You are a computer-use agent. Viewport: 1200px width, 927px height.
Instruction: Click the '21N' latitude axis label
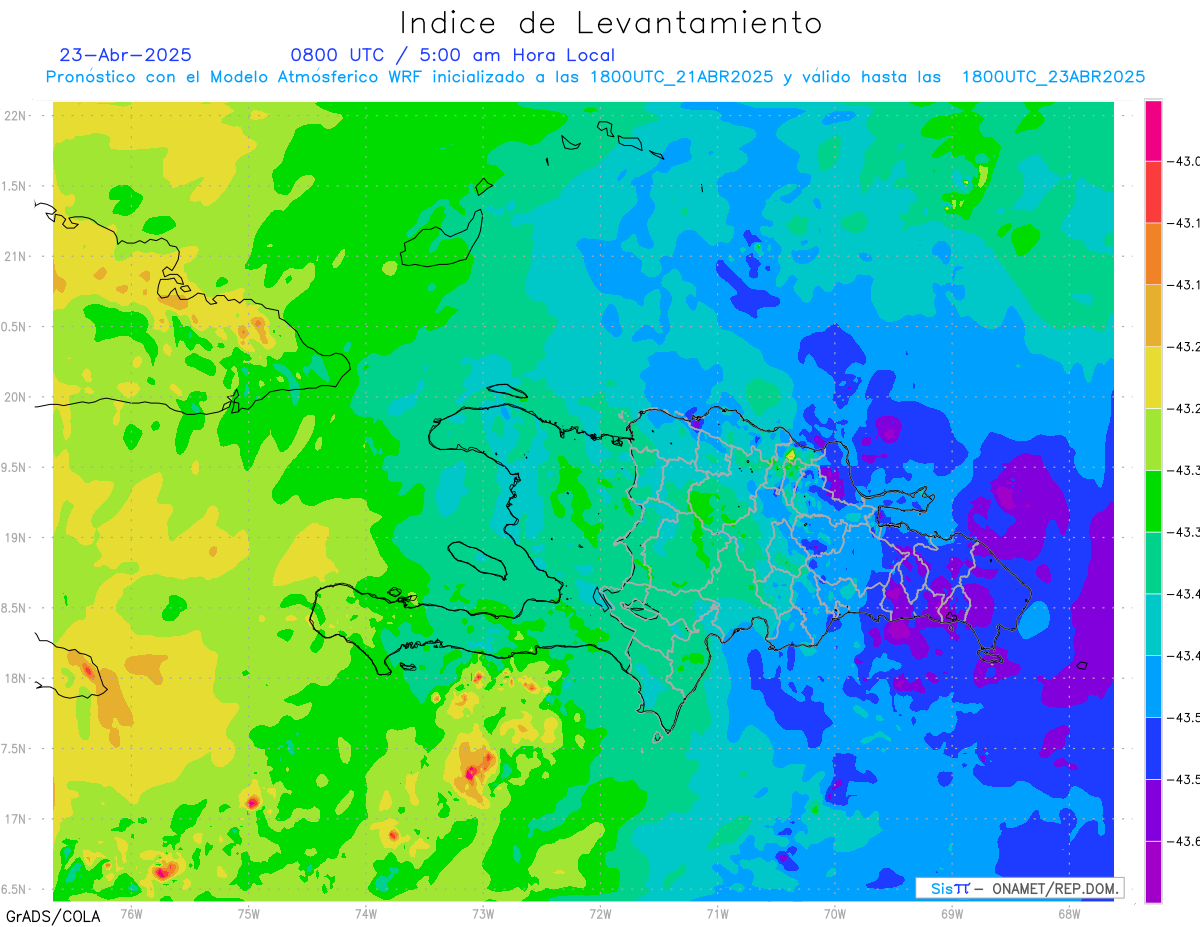click(x=16, y=256)
